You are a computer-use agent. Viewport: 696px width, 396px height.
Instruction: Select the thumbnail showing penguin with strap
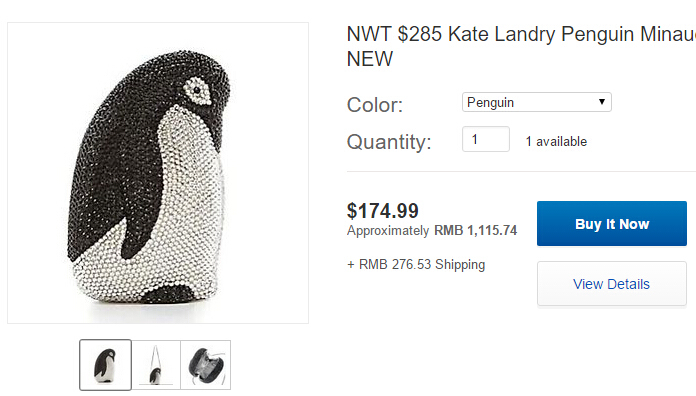(x=156, y=365)
